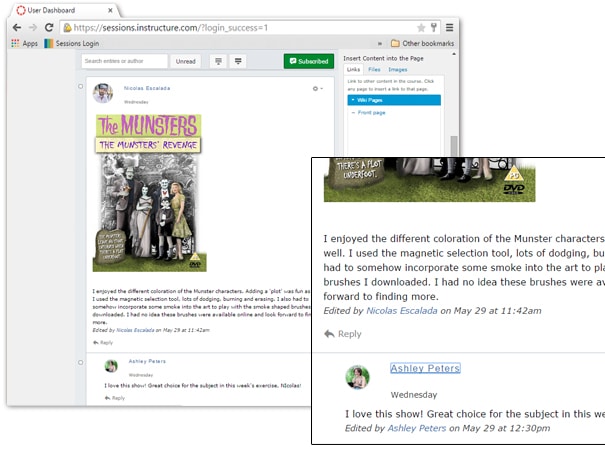Go forward with the browser forward arrow
This screenshot has width=605, height=449.
33,27
